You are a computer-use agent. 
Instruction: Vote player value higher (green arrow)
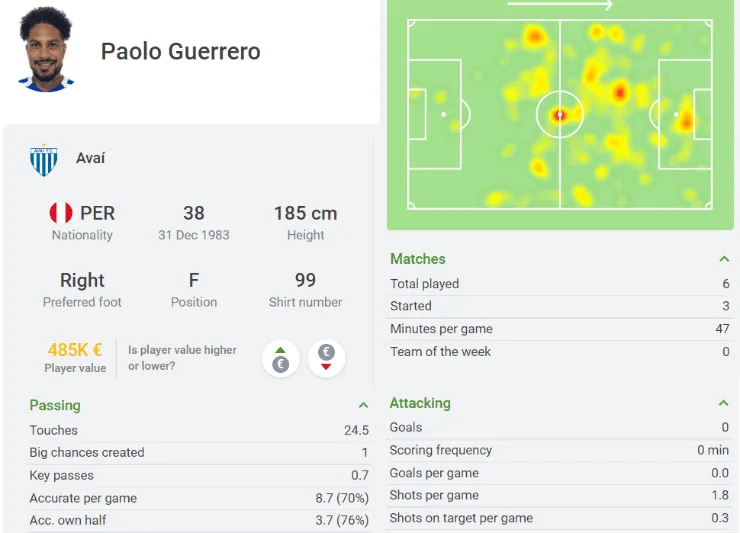(281, 358)
